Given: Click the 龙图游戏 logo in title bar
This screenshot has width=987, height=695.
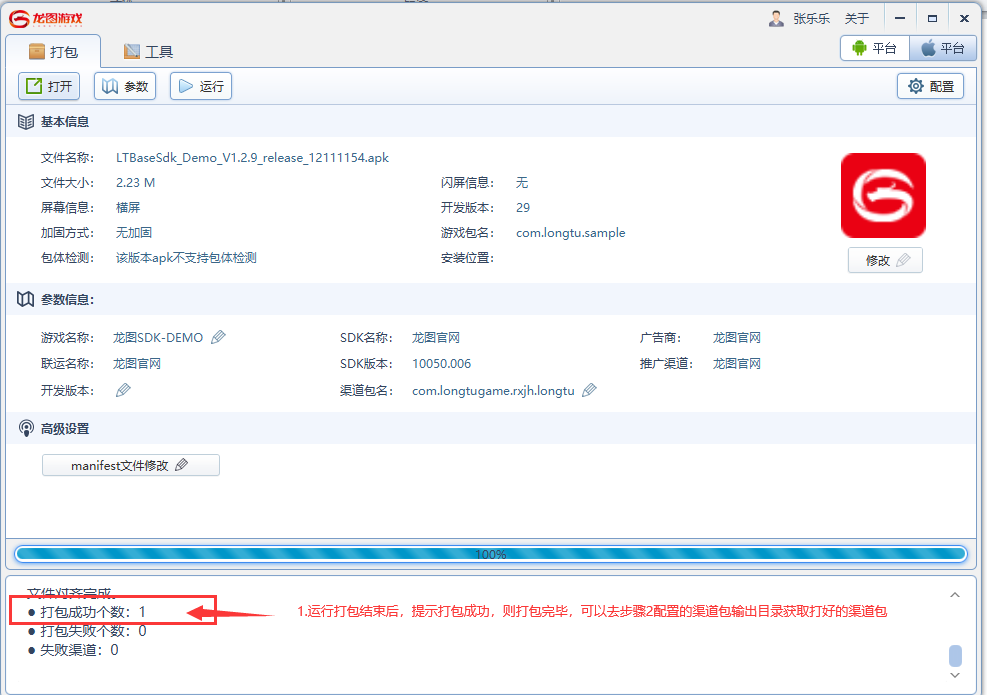Looking at the screenshot, I should [x=47, y=18].
